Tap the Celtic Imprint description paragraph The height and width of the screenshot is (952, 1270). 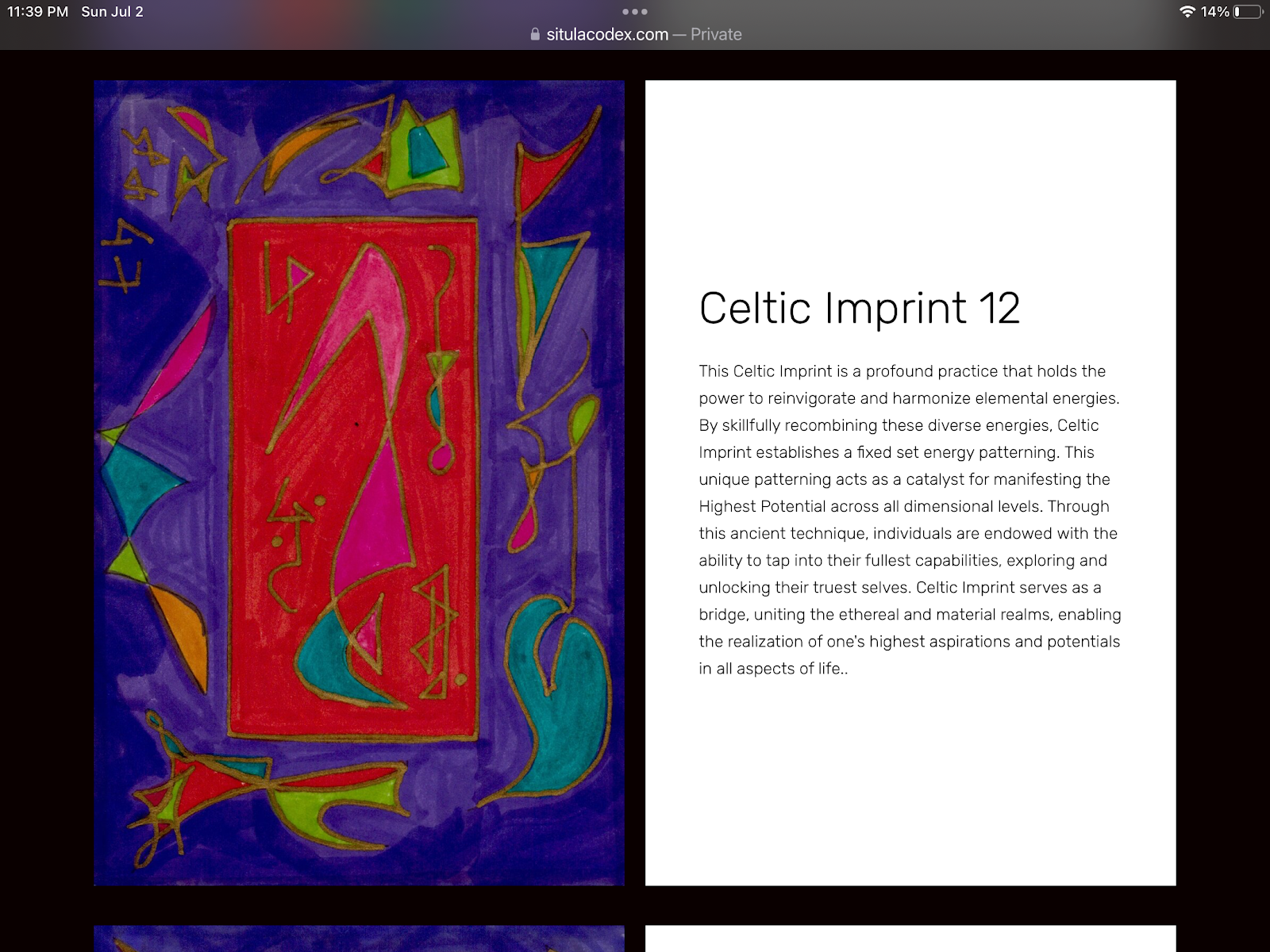[x=910, y=520]
